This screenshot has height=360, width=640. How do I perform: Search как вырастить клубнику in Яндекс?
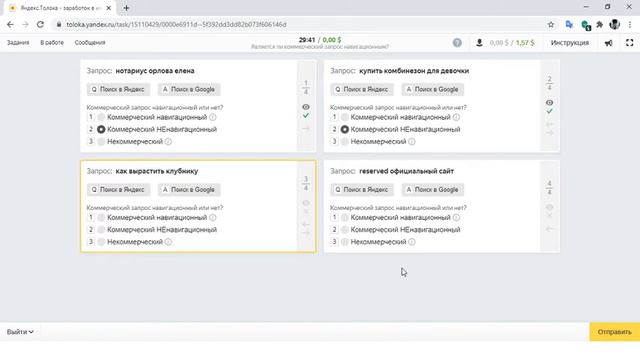(x=118, y=190)
